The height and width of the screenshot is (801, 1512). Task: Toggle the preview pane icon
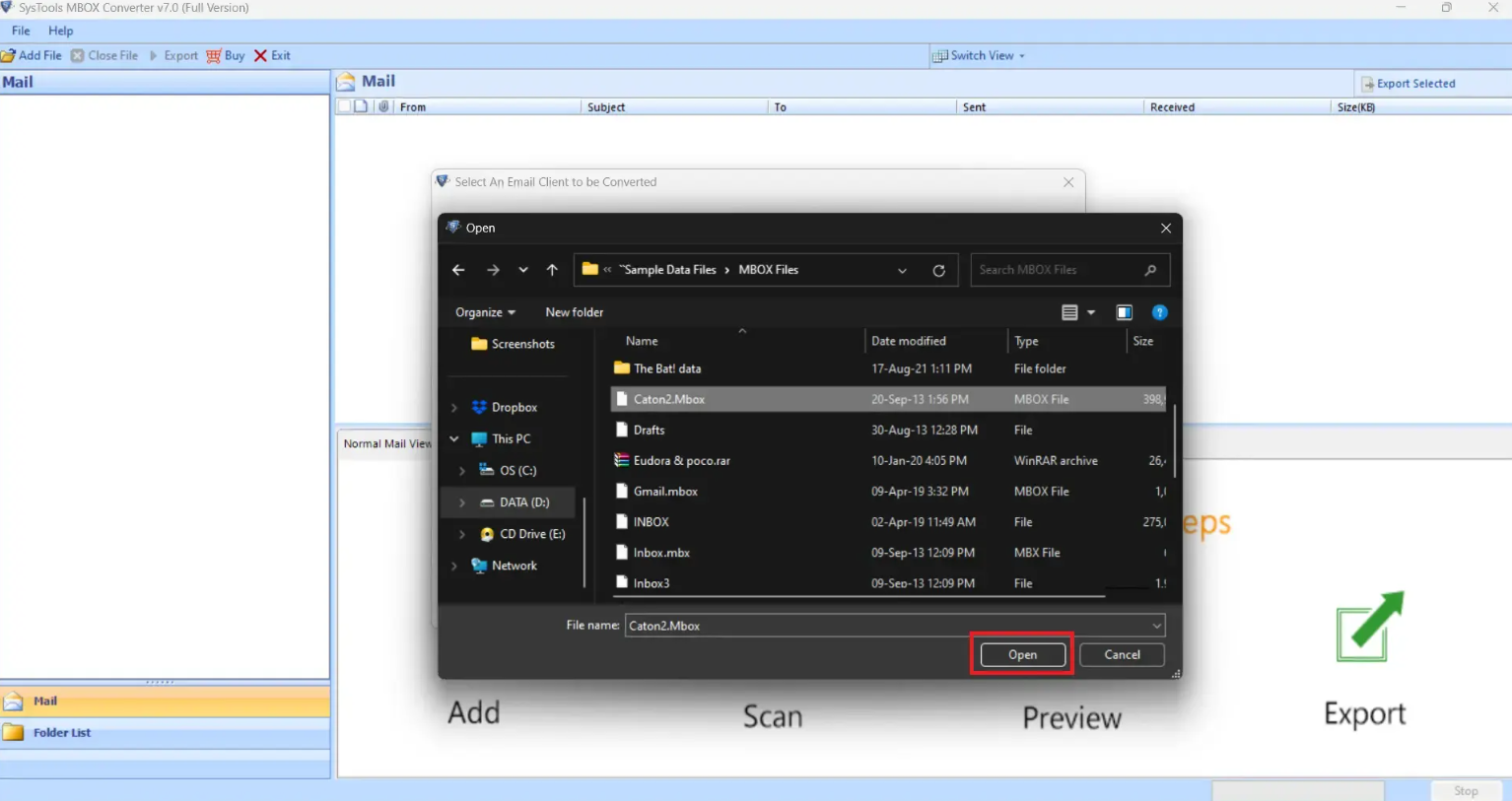coord(1124,312)
